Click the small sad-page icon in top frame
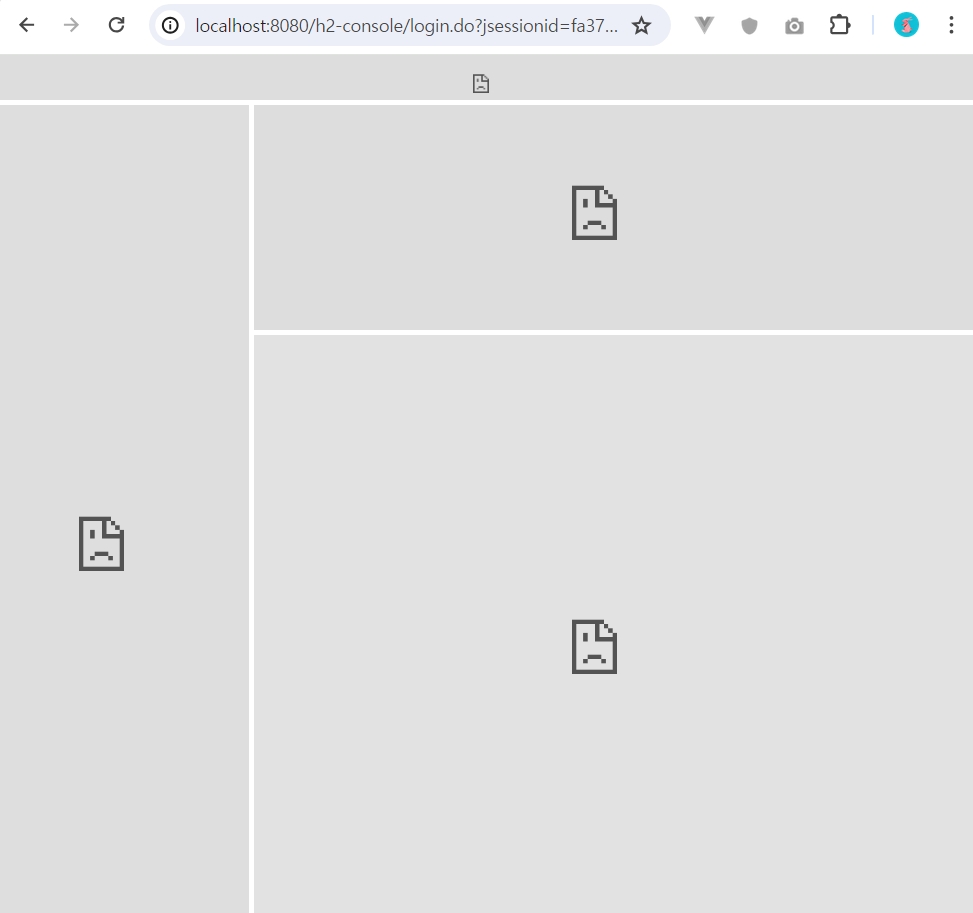Viewport: 973px width, 913px height. point(481,83)
